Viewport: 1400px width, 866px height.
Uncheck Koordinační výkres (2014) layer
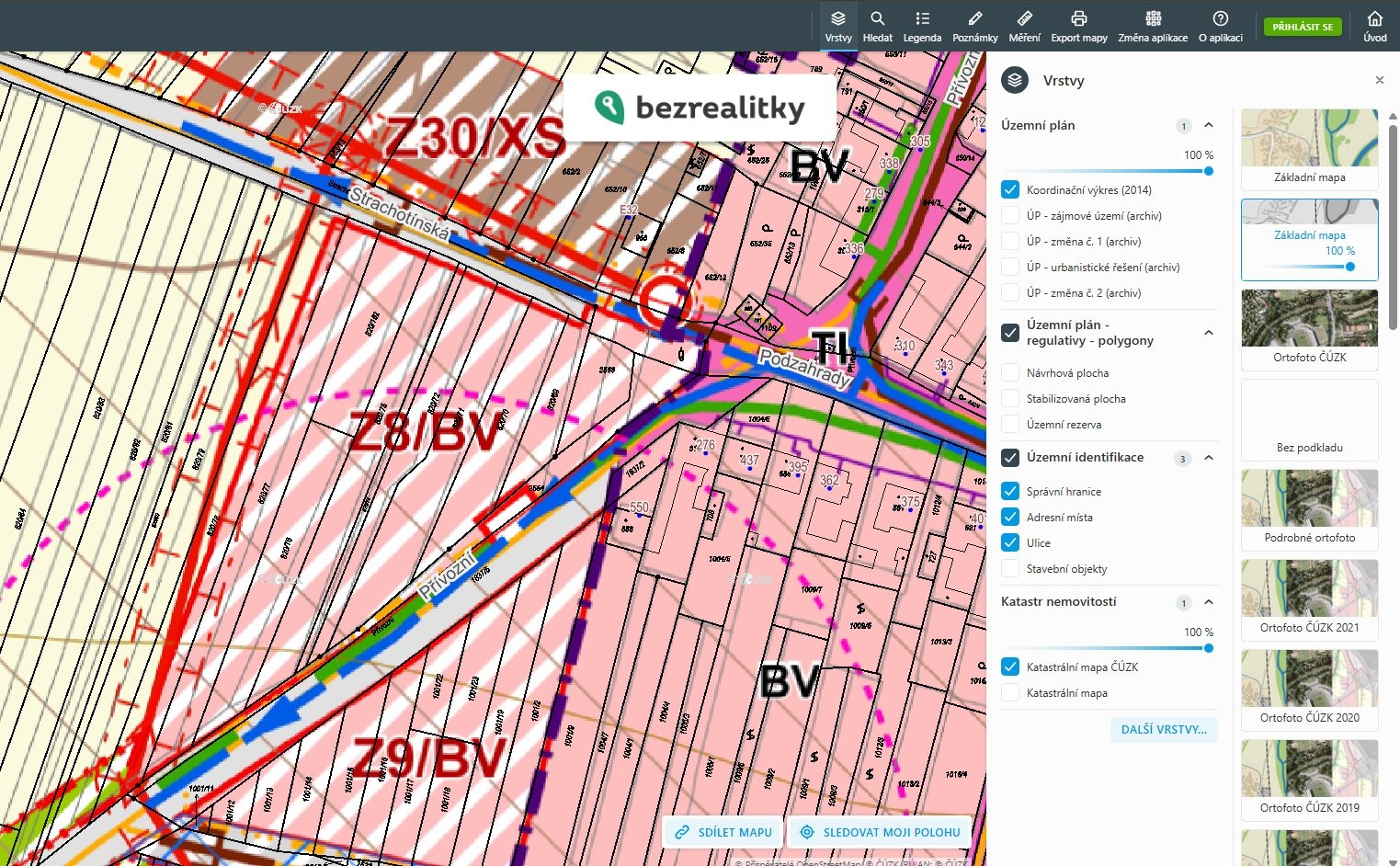(1010, 190)
